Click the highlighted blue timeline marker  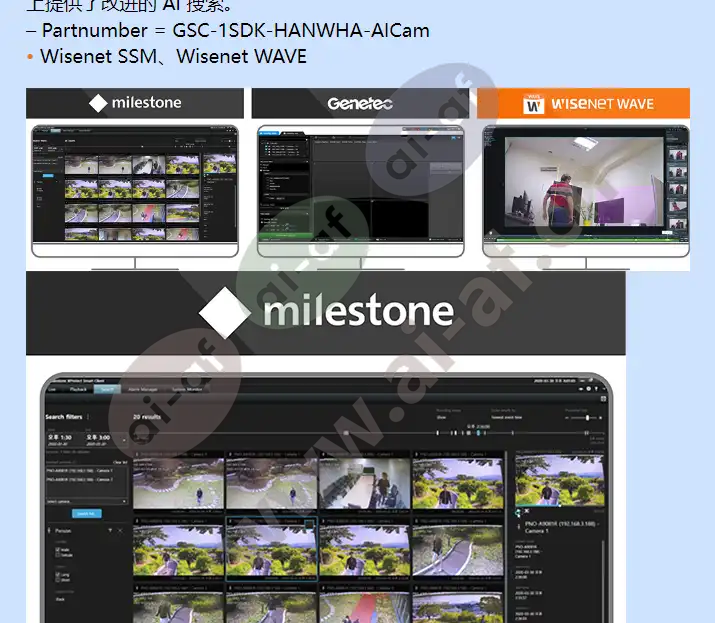tap(478, 432)
